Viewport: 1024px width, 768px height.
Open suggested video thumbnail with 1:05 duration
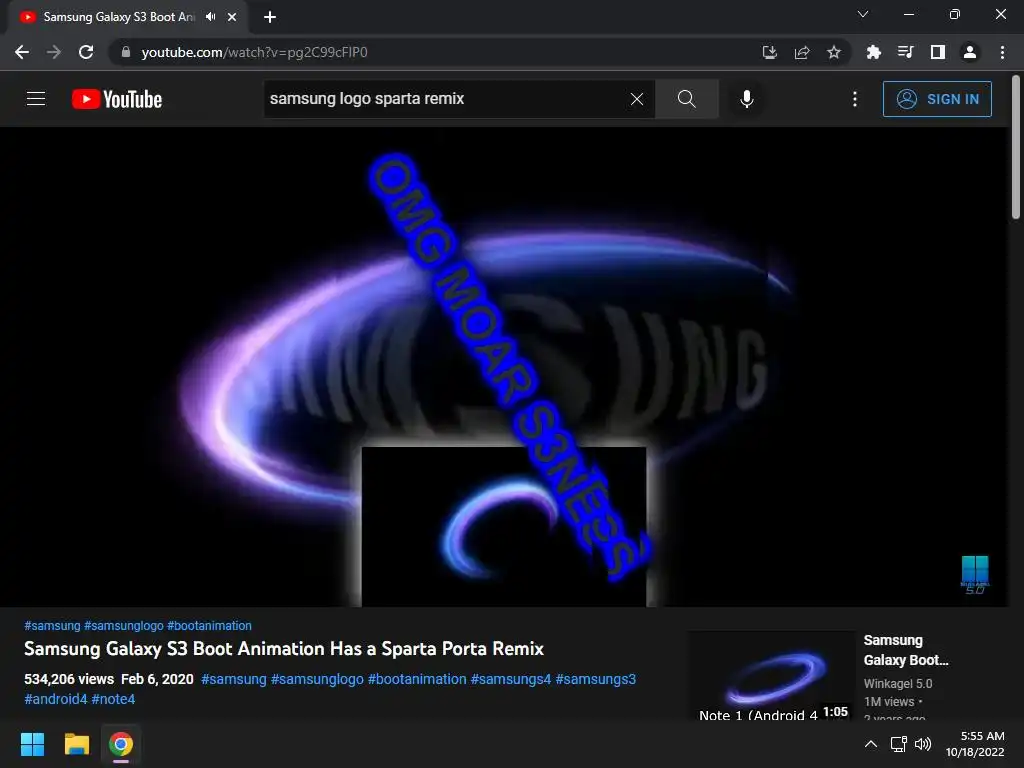773,676
